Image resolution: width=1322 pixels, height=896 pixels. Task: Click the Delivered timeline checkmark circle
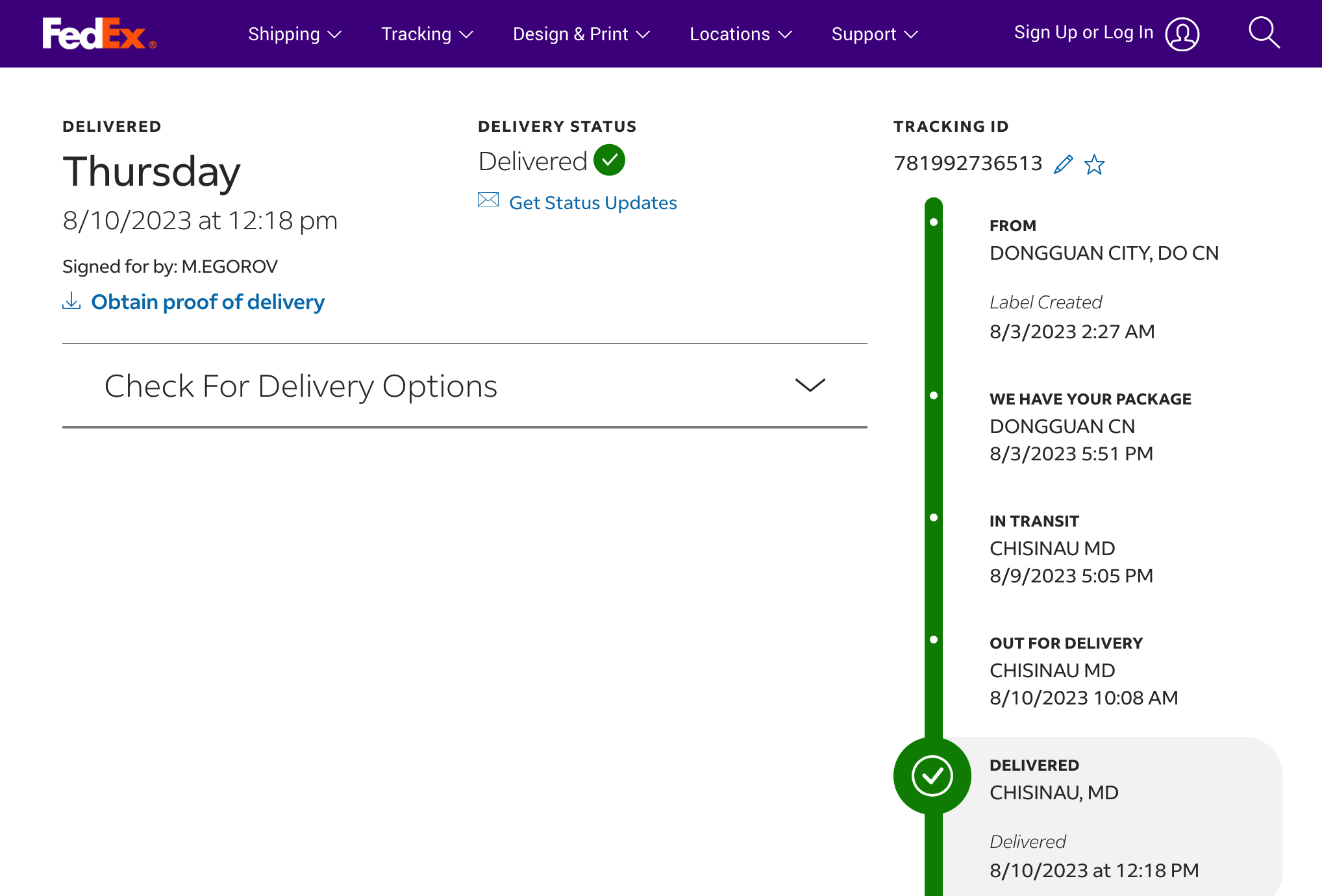[932, 775]
